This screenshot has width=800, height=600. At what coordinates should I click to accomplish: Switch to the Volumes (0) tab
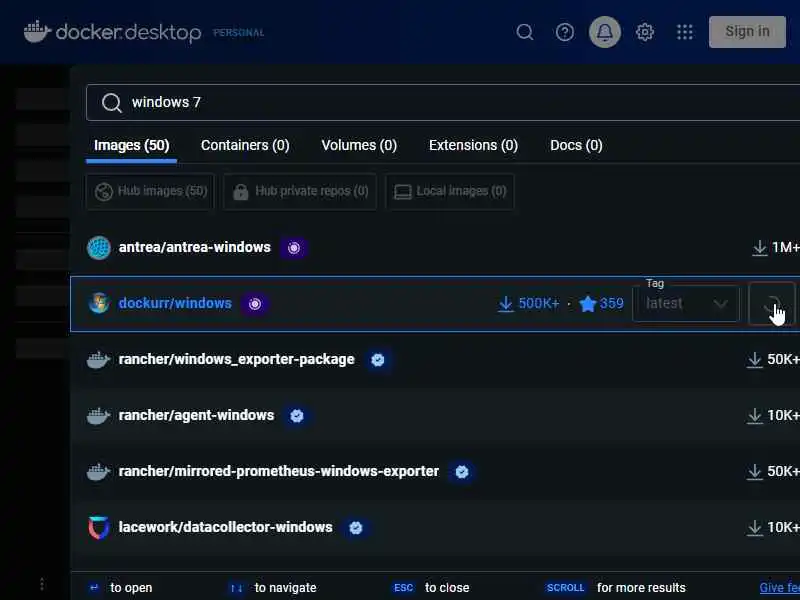(359, 145)
